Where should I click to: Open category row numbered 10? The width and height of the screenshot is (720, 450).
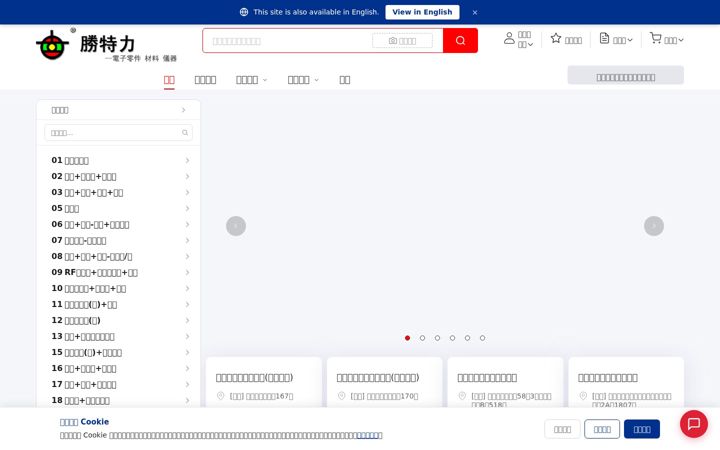pyautogui.click(x=120, y=288)
